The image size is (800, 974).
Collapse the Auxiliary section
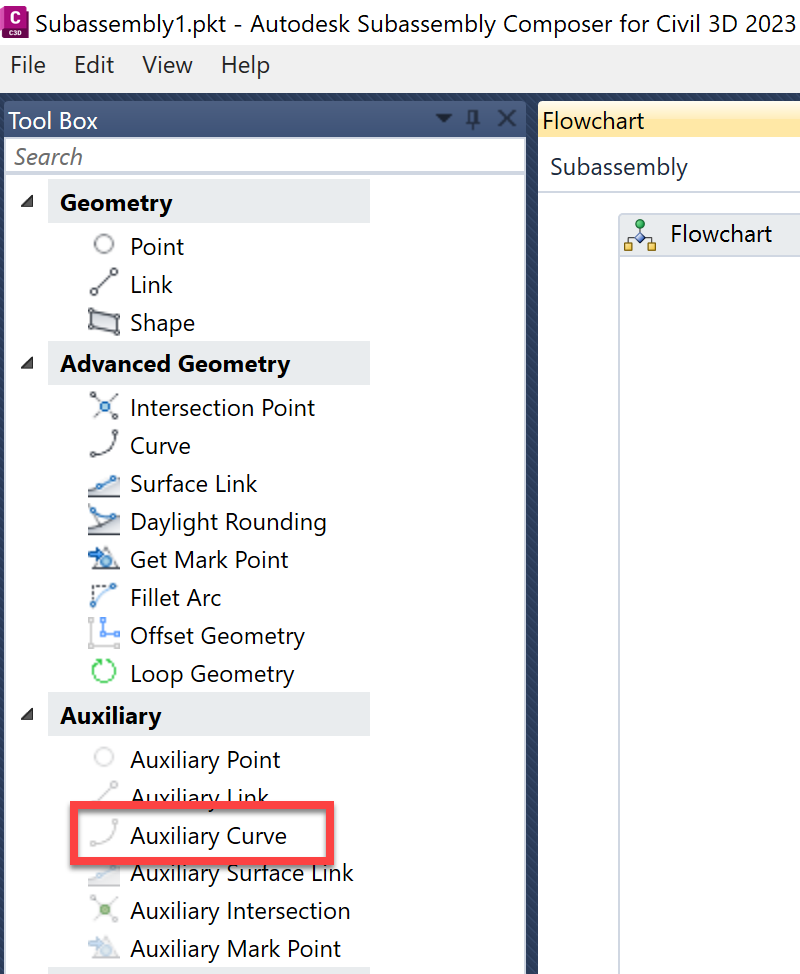26,714
